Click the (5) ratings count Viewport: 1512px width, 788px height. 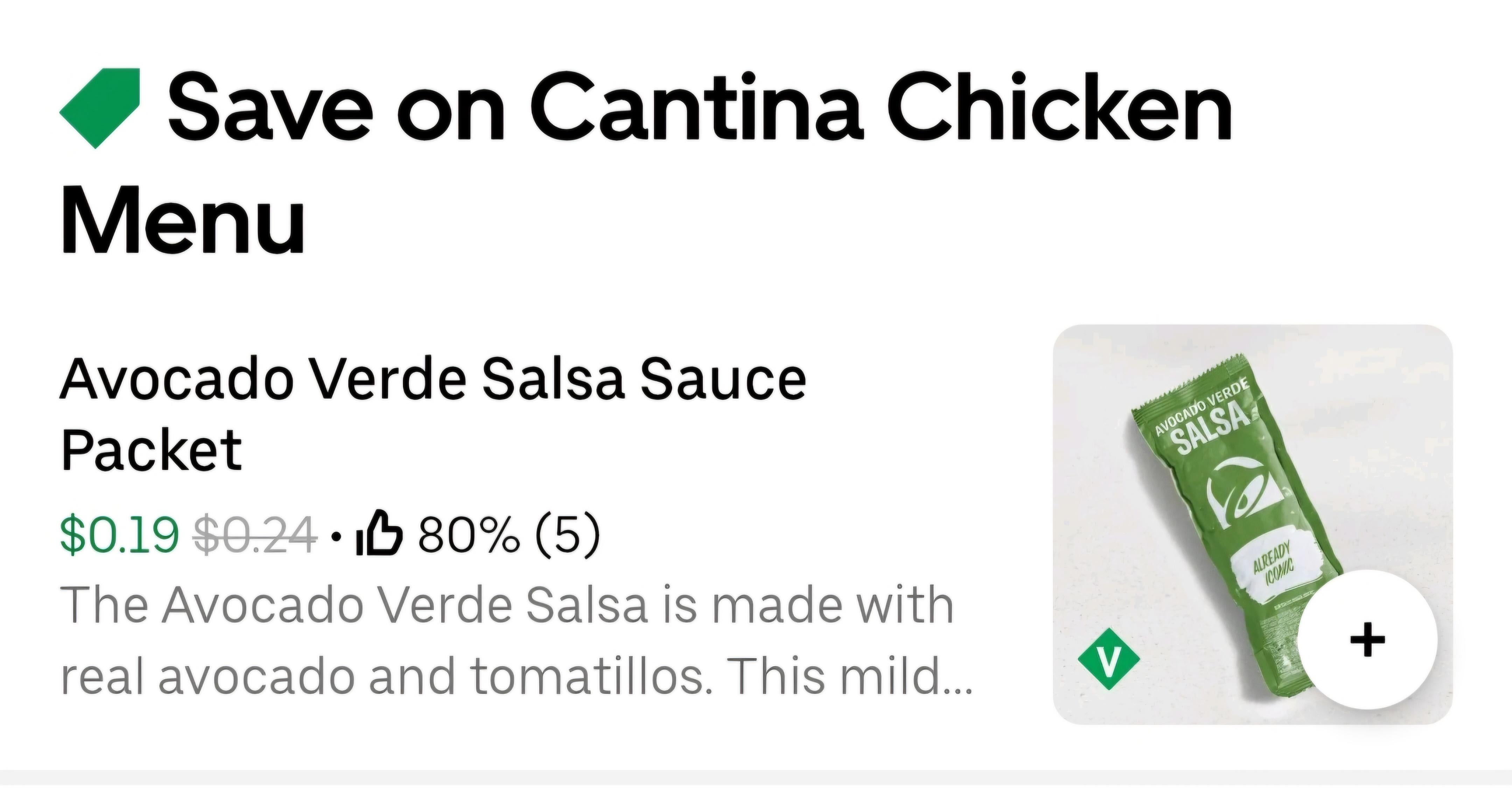click(568, 534)
